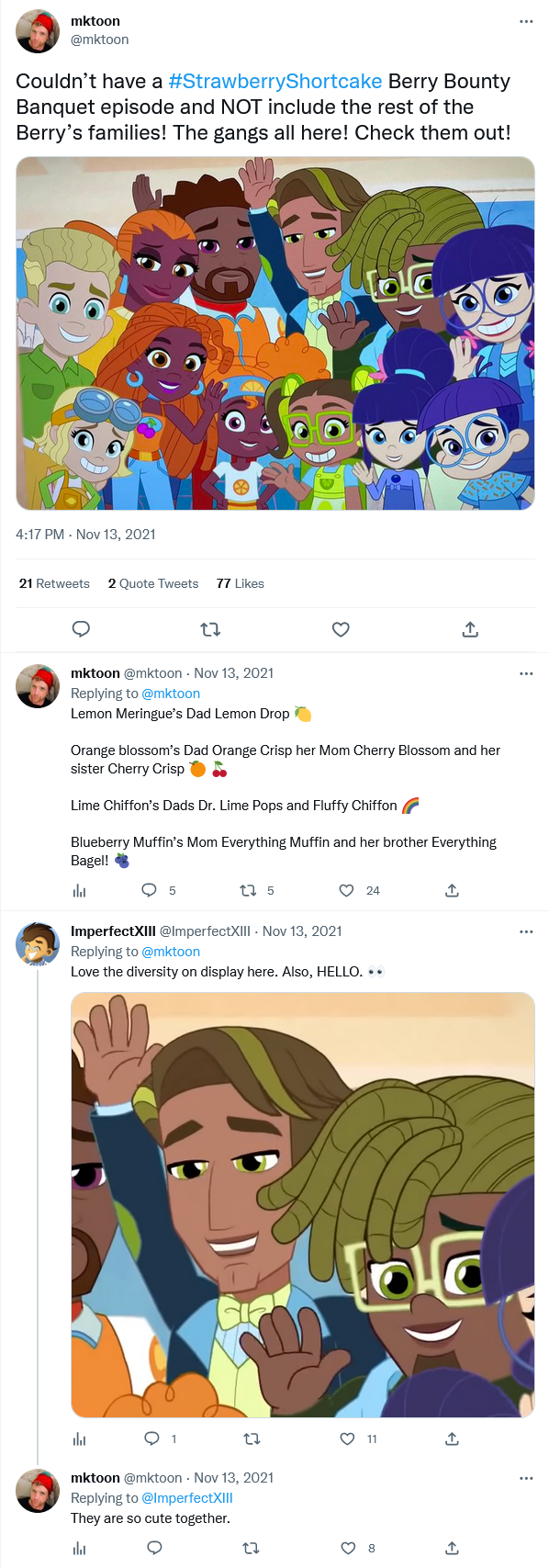The image size is (549, 1568).
Task: Retweet the main Strawberry Shortcake tweet
Action: tap(210, 629)
